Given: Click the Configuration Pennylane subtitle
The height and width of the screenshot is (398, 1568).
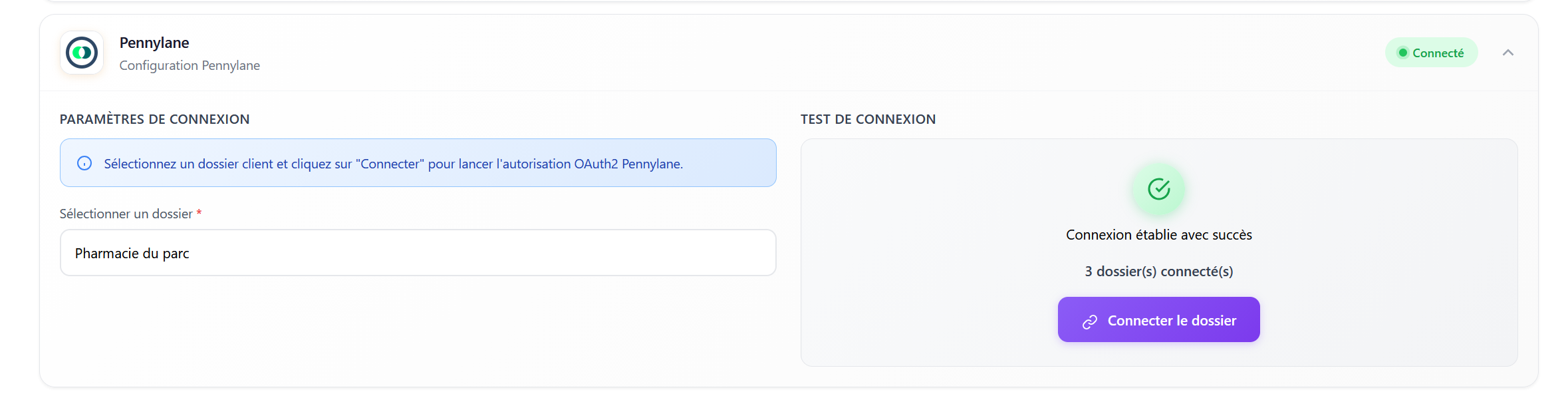Looking at the screenshot, I should tap(190, 65).
